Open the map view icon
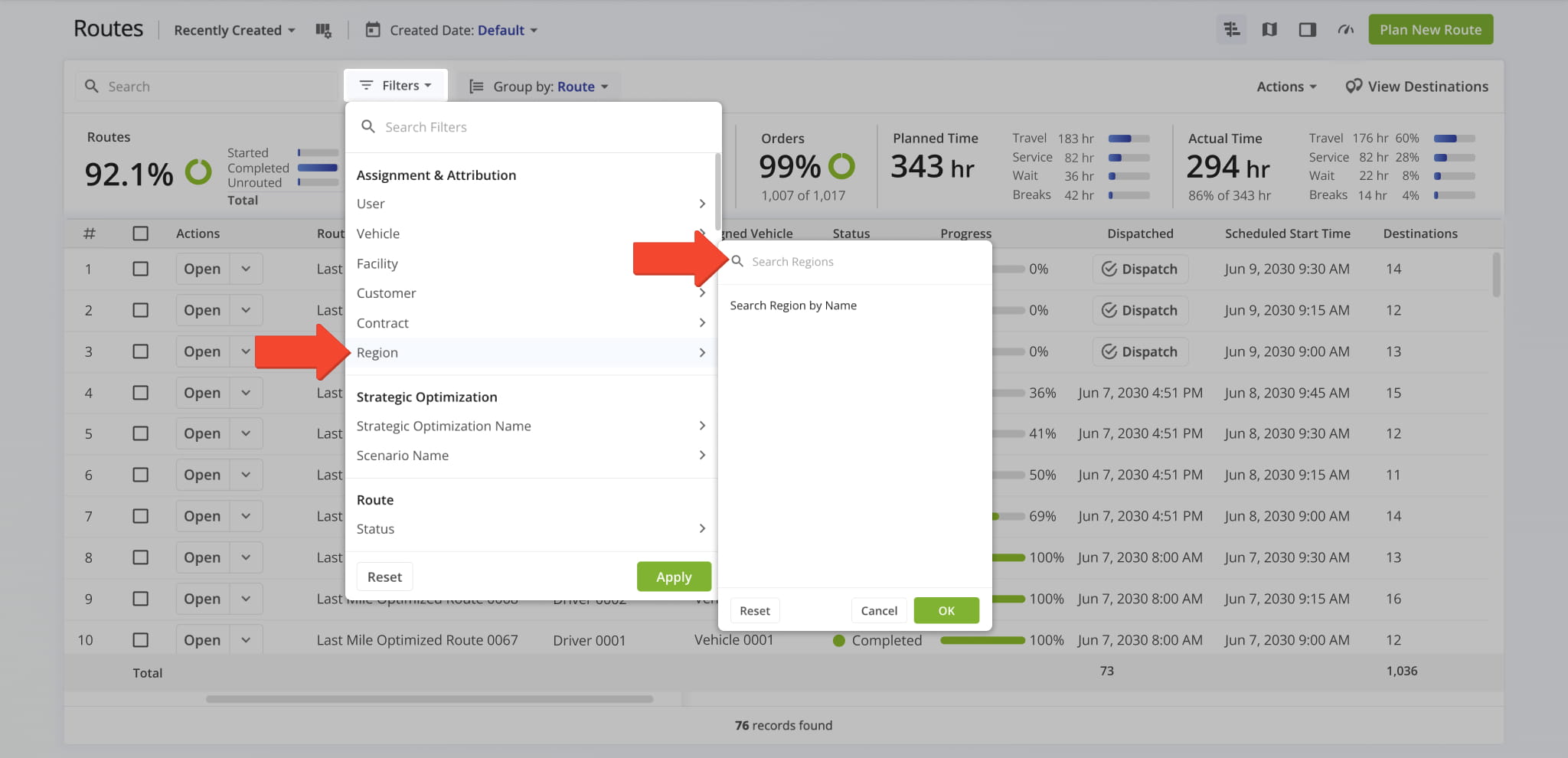 coord(1269,30)
